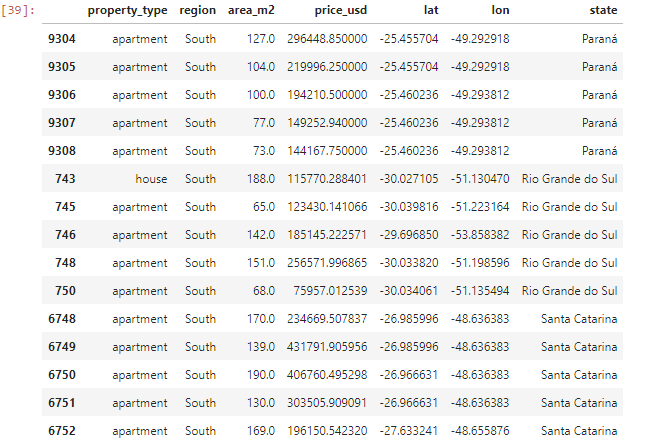Click area value 188.0
The height and width of the screenshot is (442, 664).
(259, 179)
